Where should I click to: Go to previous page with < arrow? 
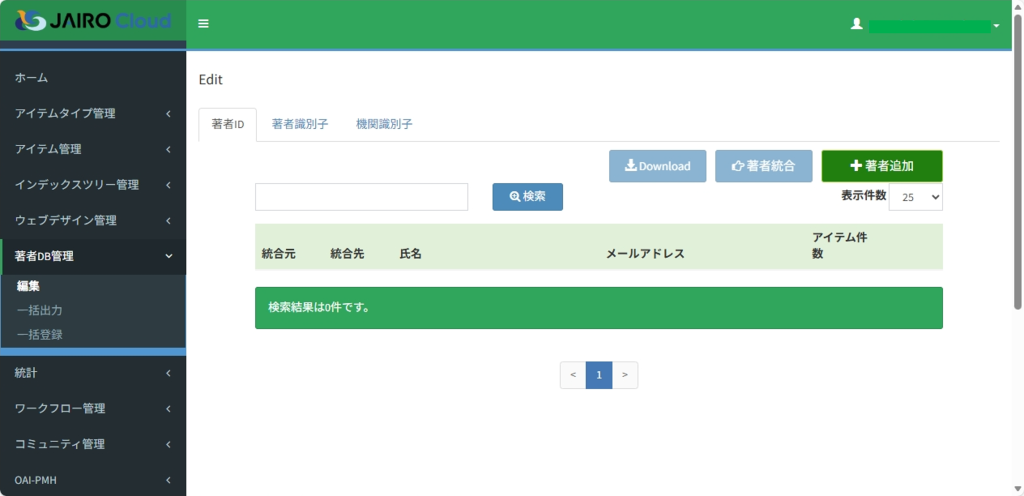[x=573, y=375]
